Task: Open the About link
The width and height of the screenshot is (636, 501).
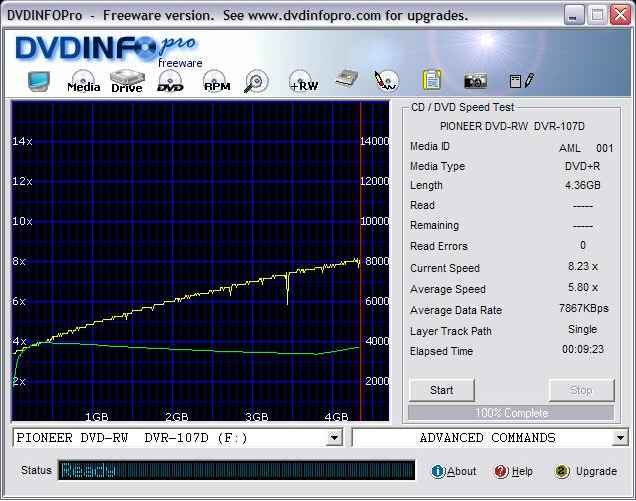Action: point(461,471)
